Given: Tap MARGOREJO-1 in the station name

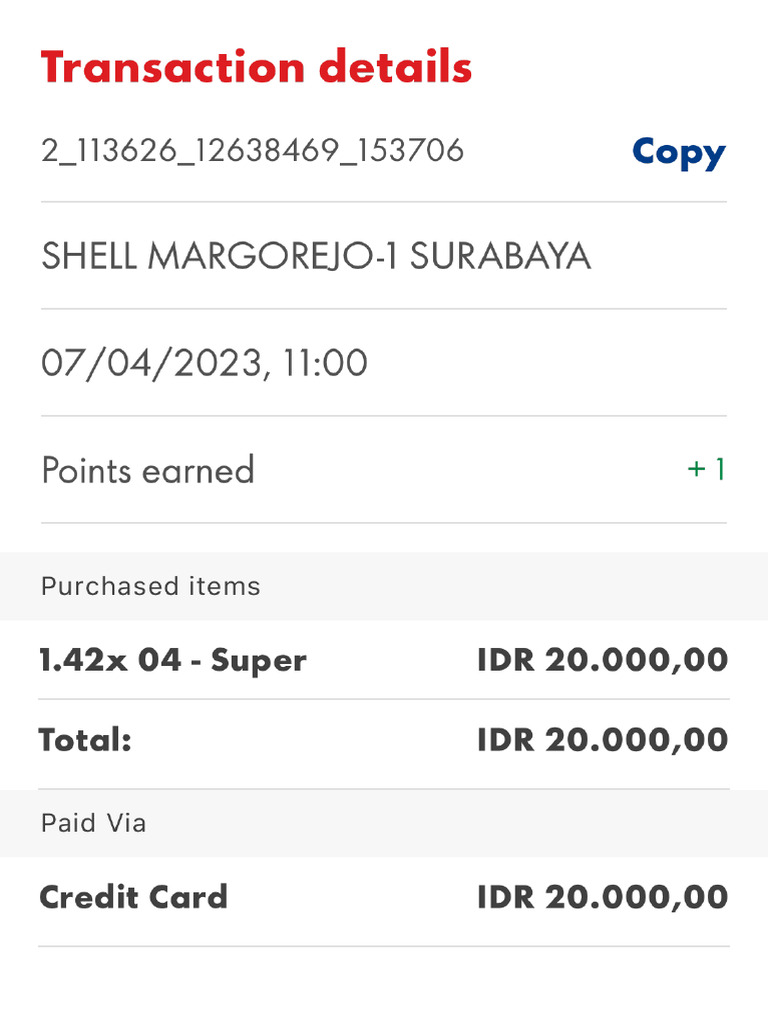Looking at the screenshot, I should 273,257.
